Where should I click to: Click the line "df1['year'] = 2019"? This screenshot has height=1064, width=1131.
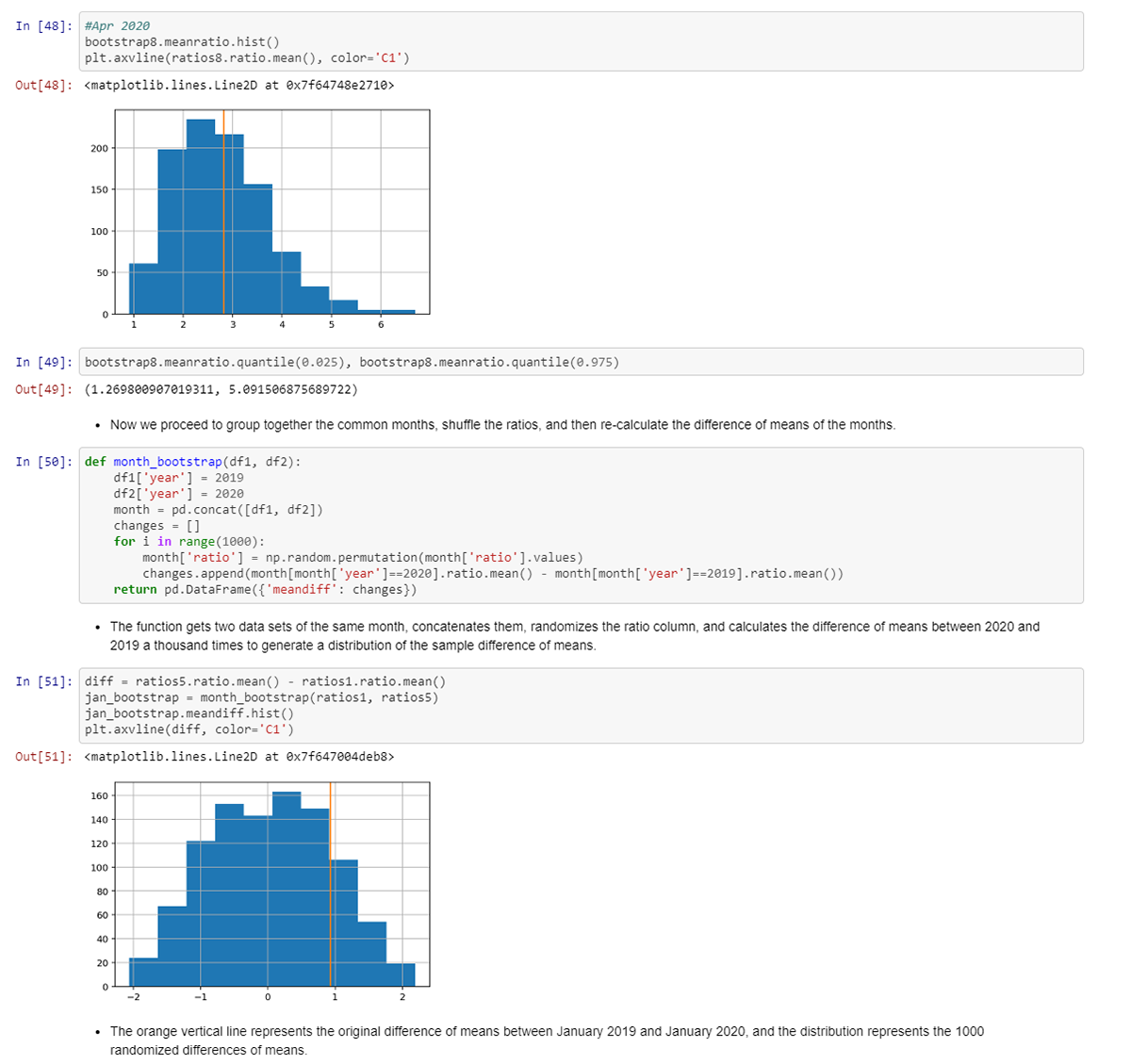pos(179,478)
